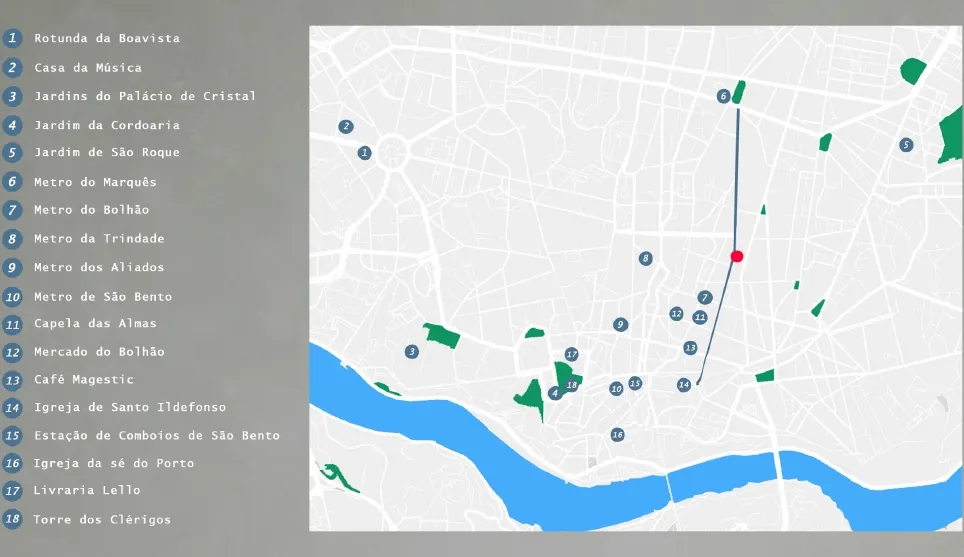
Task: Select 'Café Magestic' in the legend
Action: click(84, 380)
